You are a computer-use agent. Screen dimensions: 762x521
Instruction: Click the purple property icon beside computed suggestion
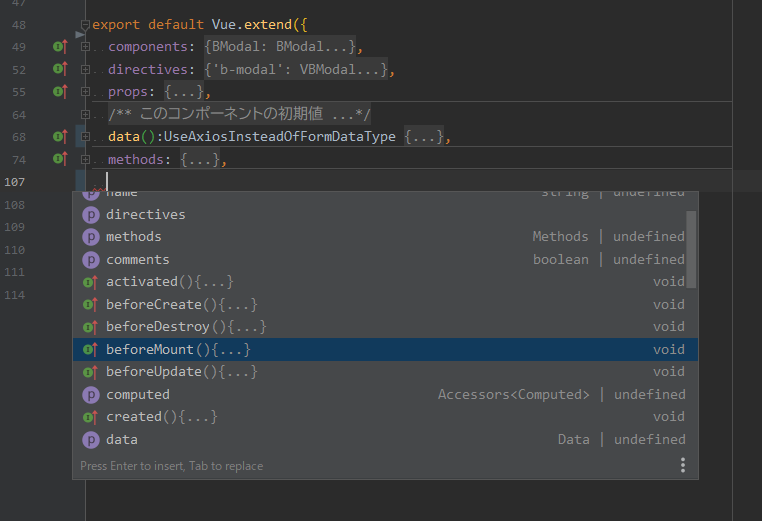90,394
